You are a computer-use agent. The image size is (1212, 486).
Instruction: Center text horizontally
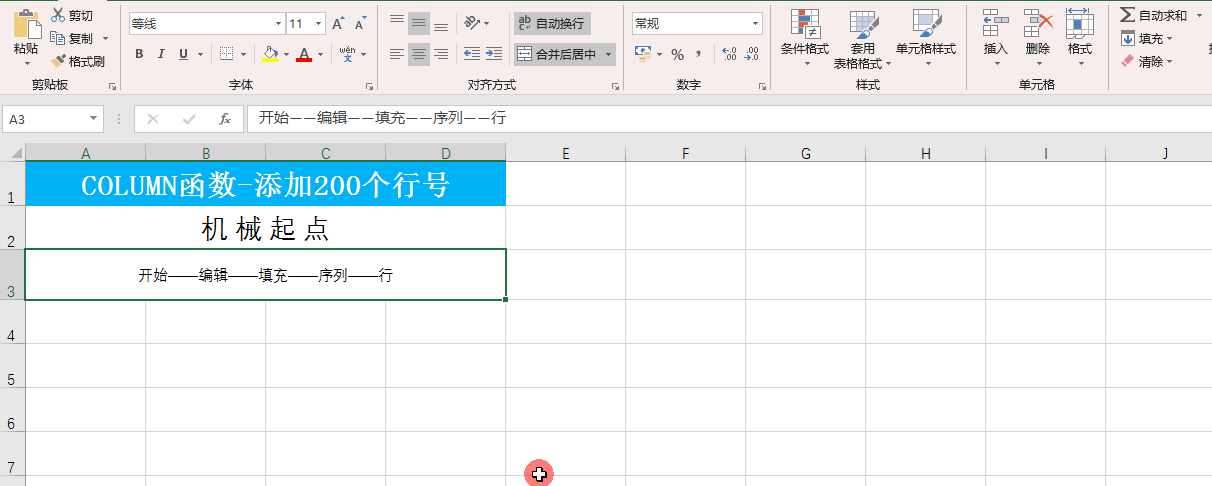click(x=419, y=54)
